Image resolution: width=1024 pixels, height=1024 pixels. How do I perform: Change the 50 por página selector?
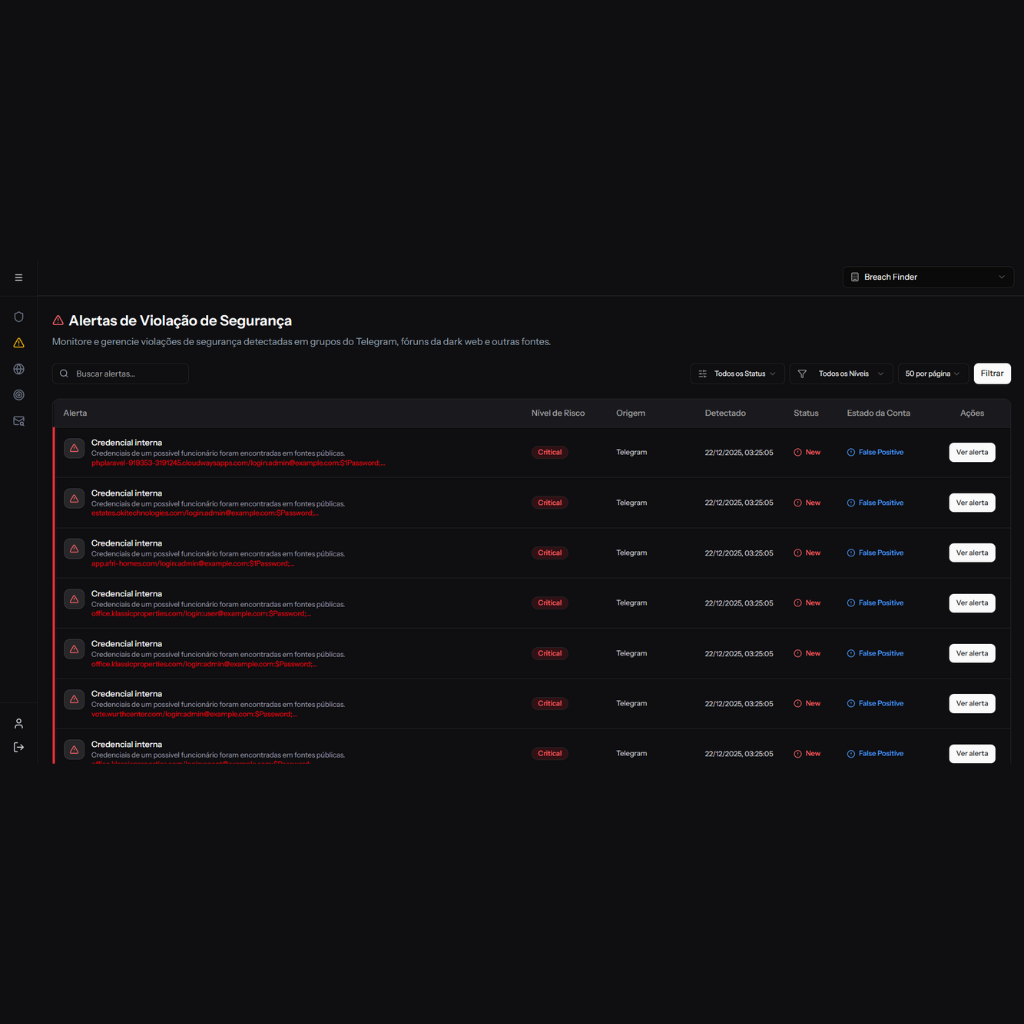pyautogui.click(x=932, y=373)
